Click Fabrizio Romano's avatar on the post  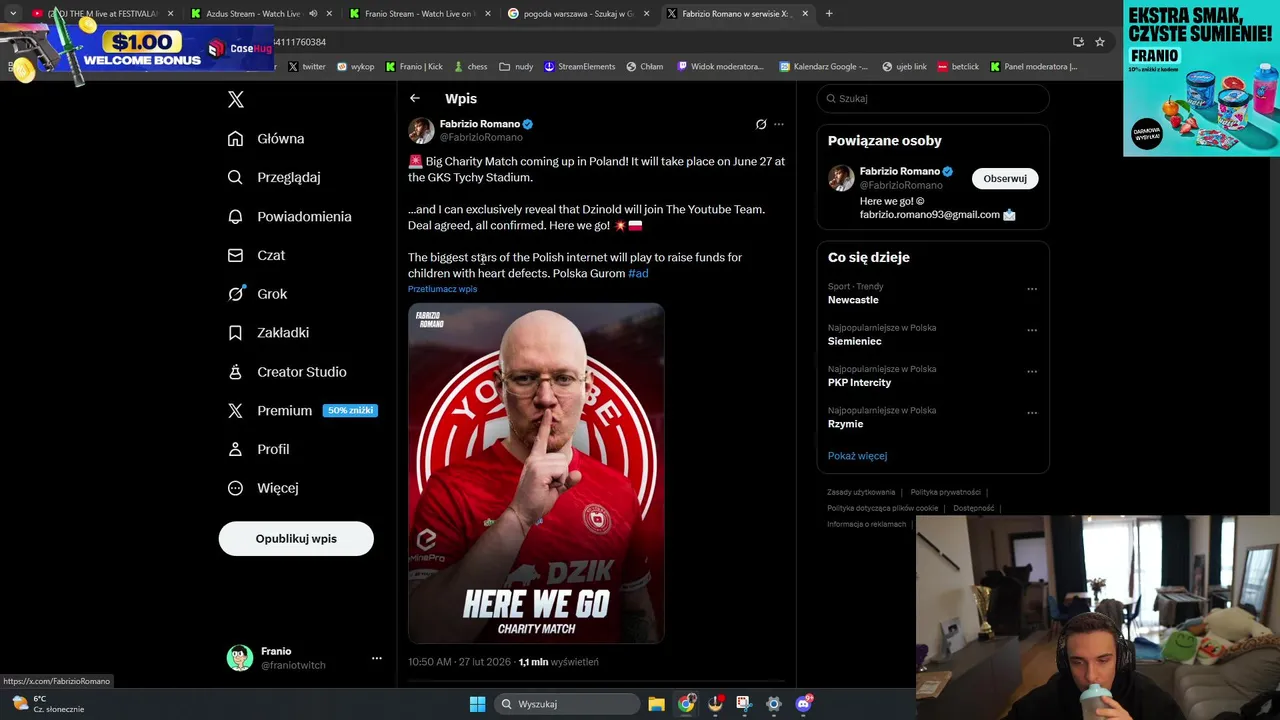click(421, 130)
